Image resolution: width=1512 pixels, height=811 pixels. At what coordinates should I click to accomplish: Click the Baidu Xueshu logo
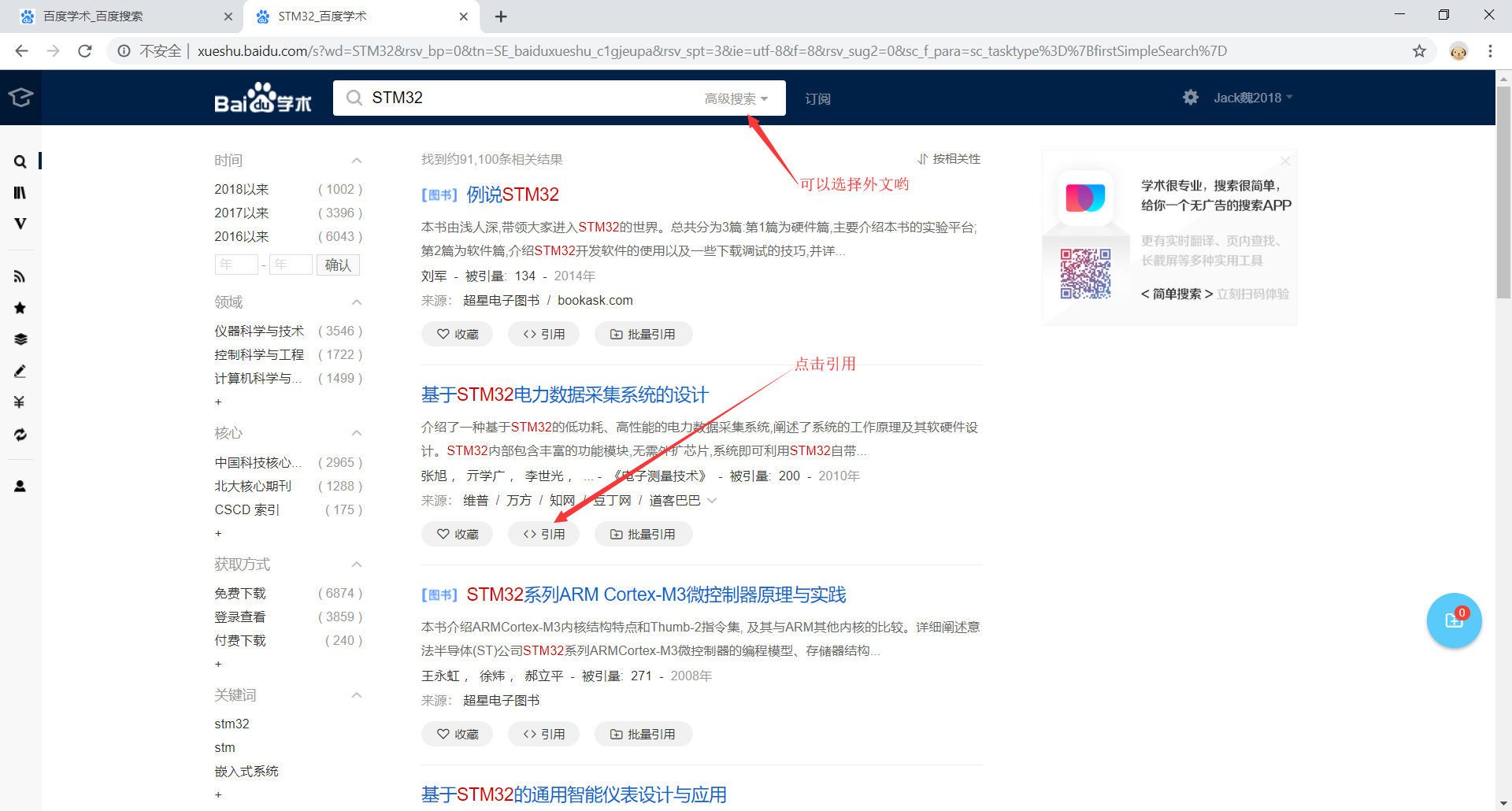[263, 98]
